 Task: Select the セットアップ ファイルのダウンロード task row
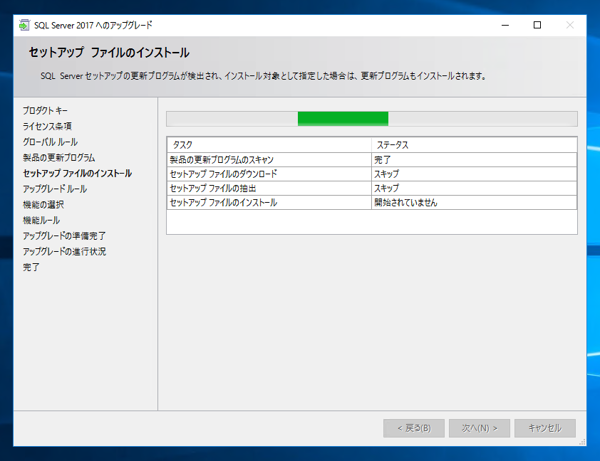[x=372, y=174]
